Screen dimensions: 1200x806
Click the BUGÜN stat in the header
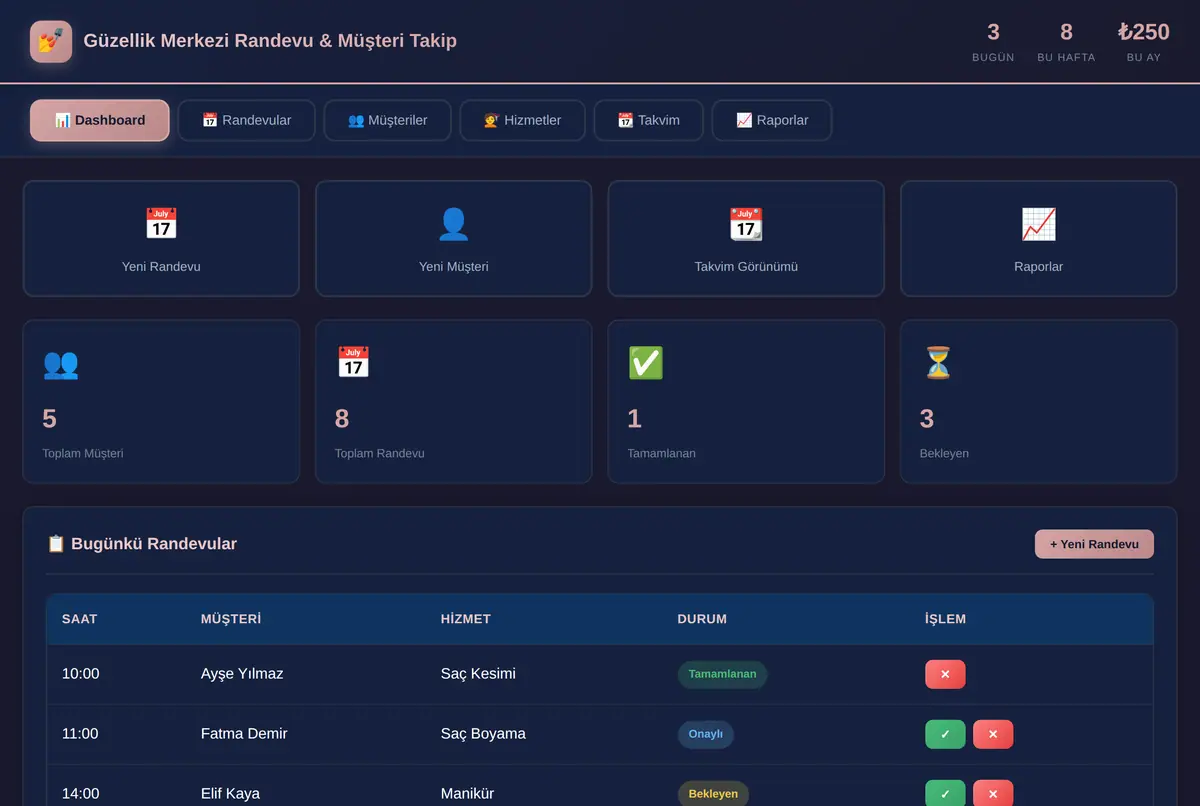[x=993, y=42]
